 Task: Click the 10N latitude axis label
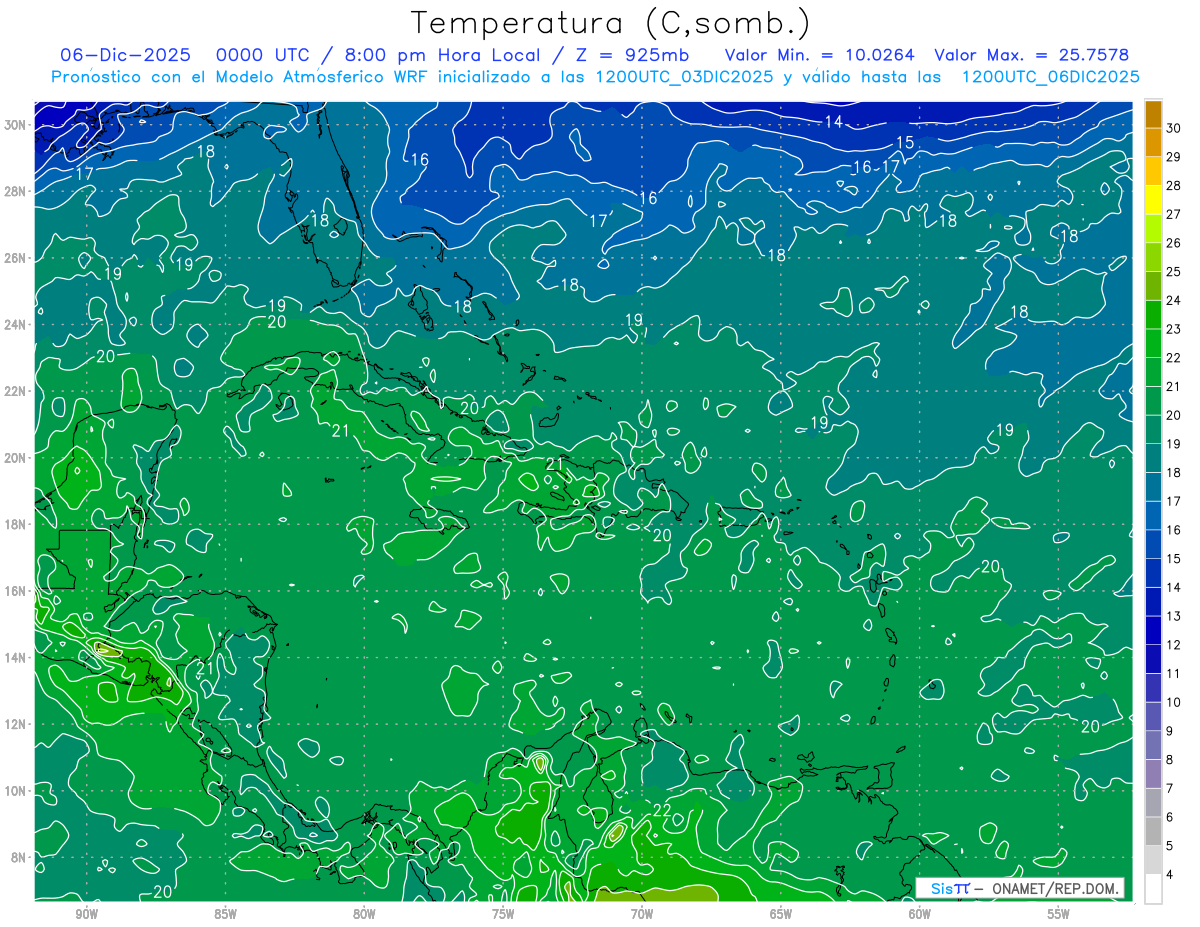click(x=16, y=791)
